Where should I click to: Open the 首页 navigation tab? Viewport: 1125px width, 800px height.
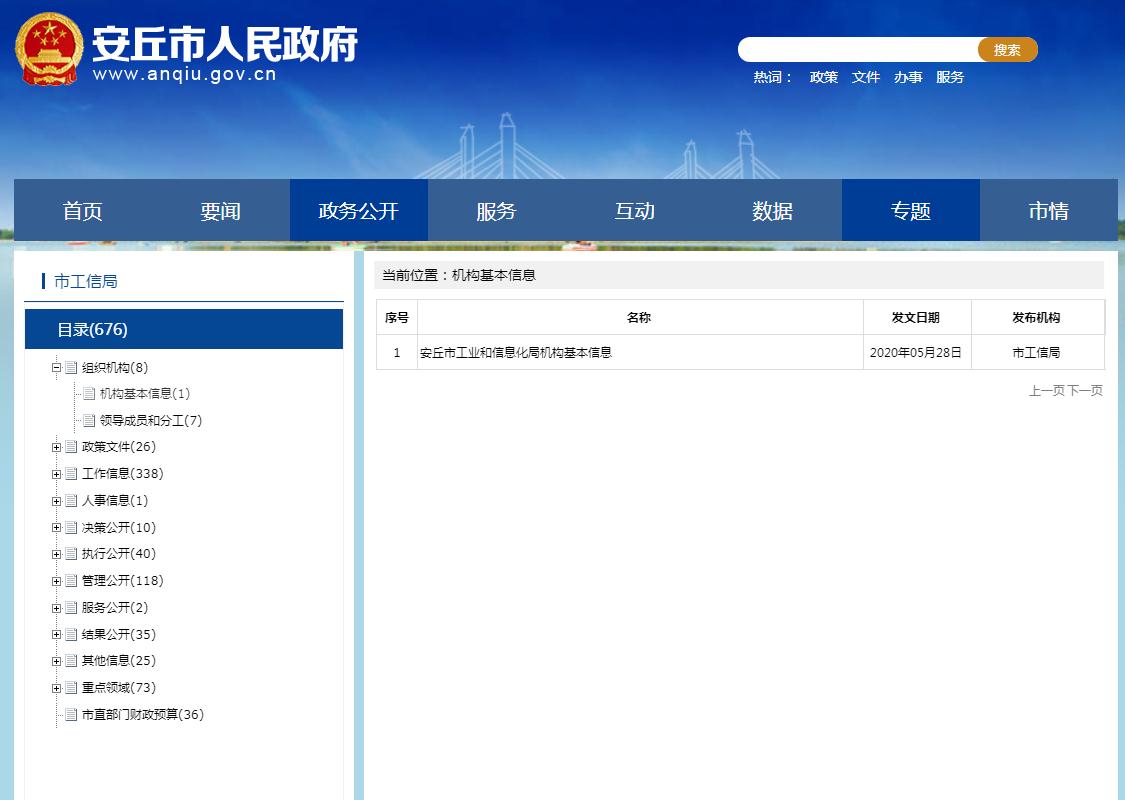click(x=83, y=210)
